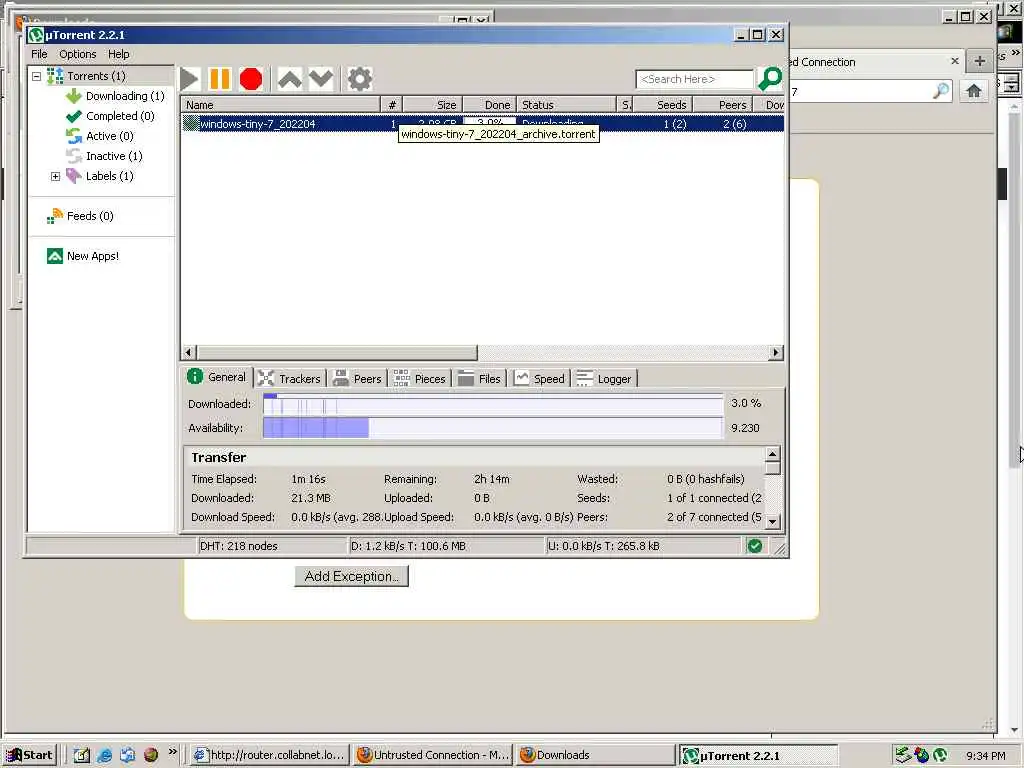Open the Help menu
Screen dimensions: 1024x768
pos(119,54)
